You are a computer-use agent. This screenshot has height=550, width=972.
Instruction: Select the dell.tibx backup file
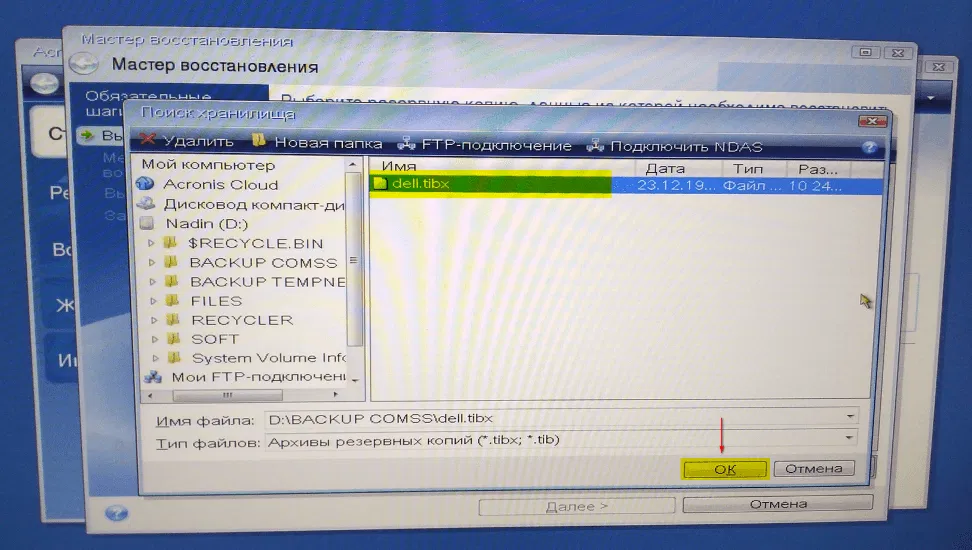[420, 184]
